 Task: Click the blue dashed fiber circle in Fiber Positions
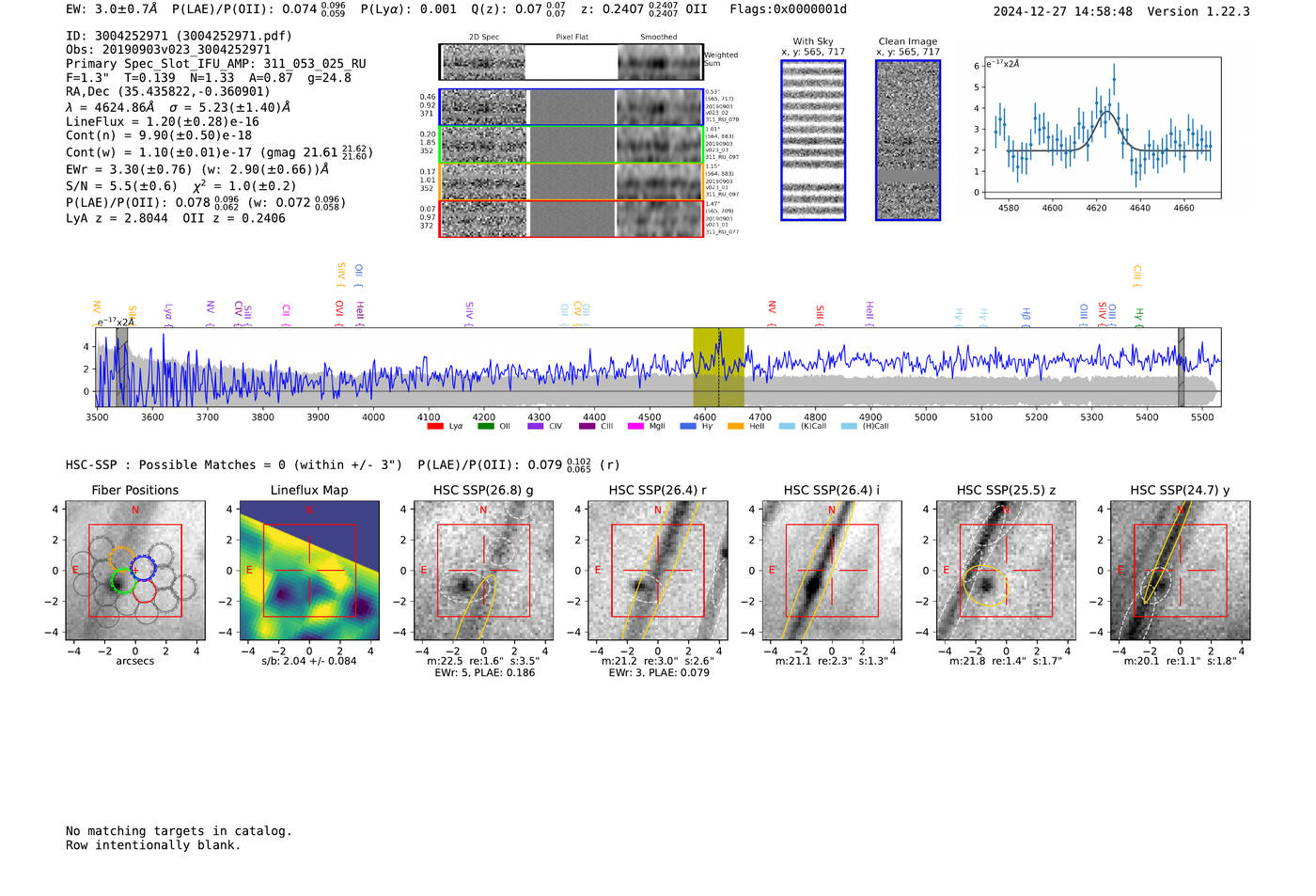click(142, 568)
